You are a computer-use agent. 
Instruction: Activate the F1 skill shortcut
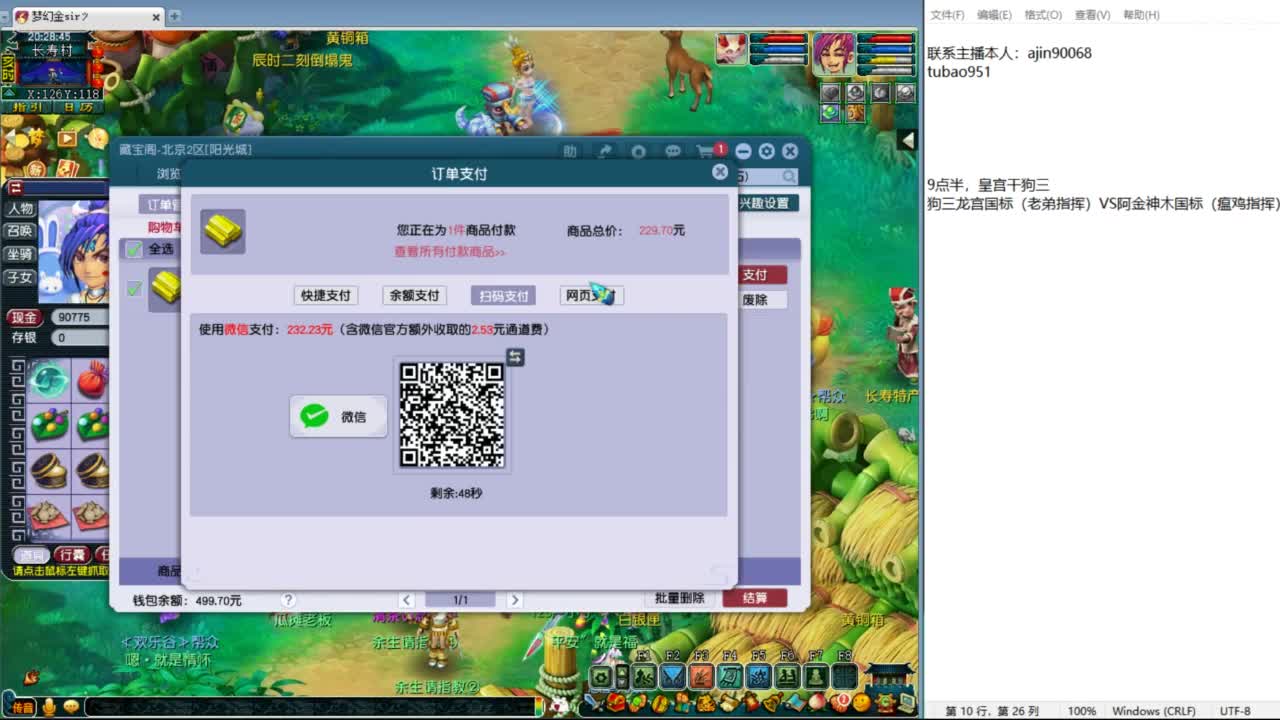coord(643,676)
